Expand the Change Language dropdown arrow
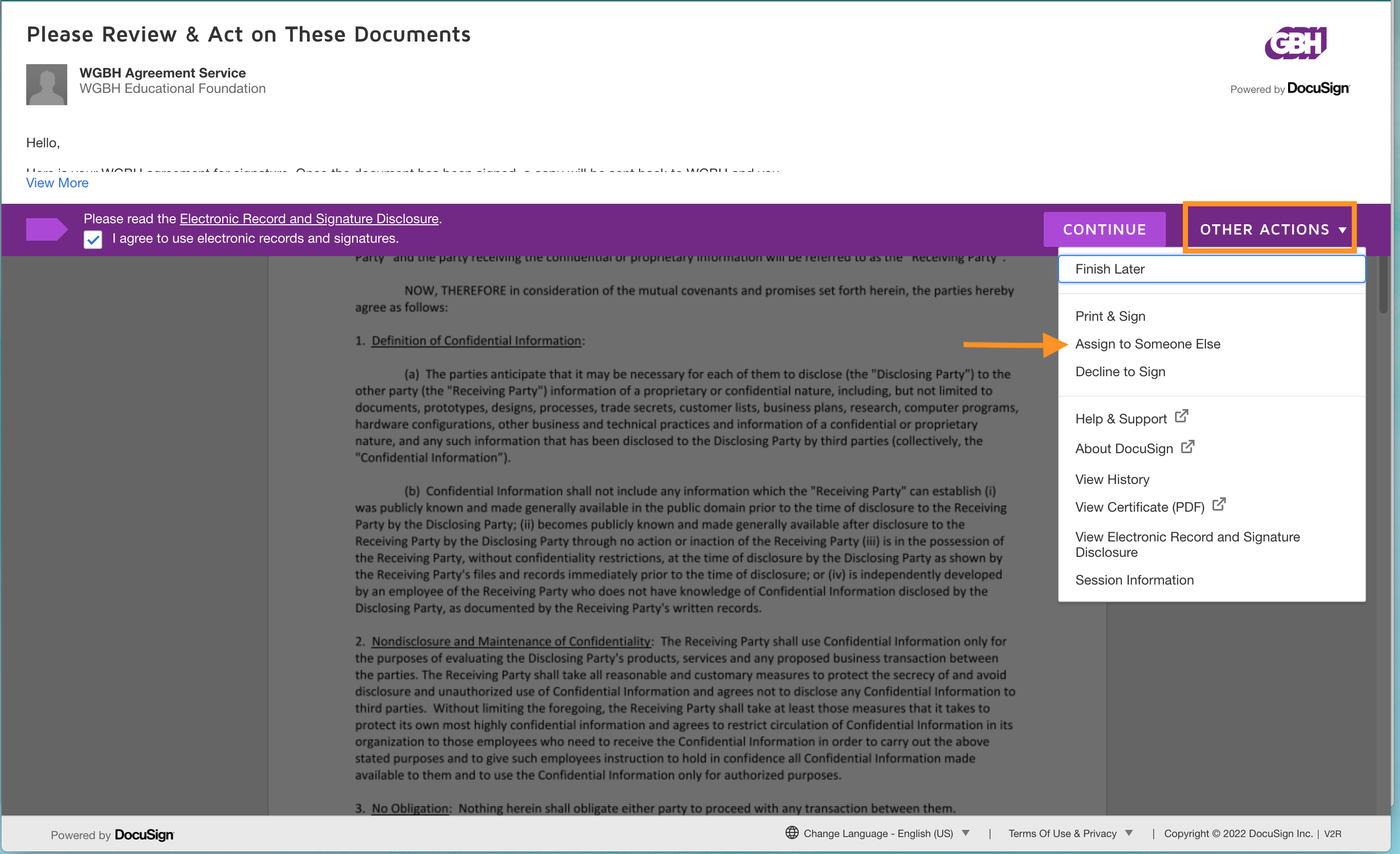This screenshot has height=854, width=1400. (x=965, y=833)
